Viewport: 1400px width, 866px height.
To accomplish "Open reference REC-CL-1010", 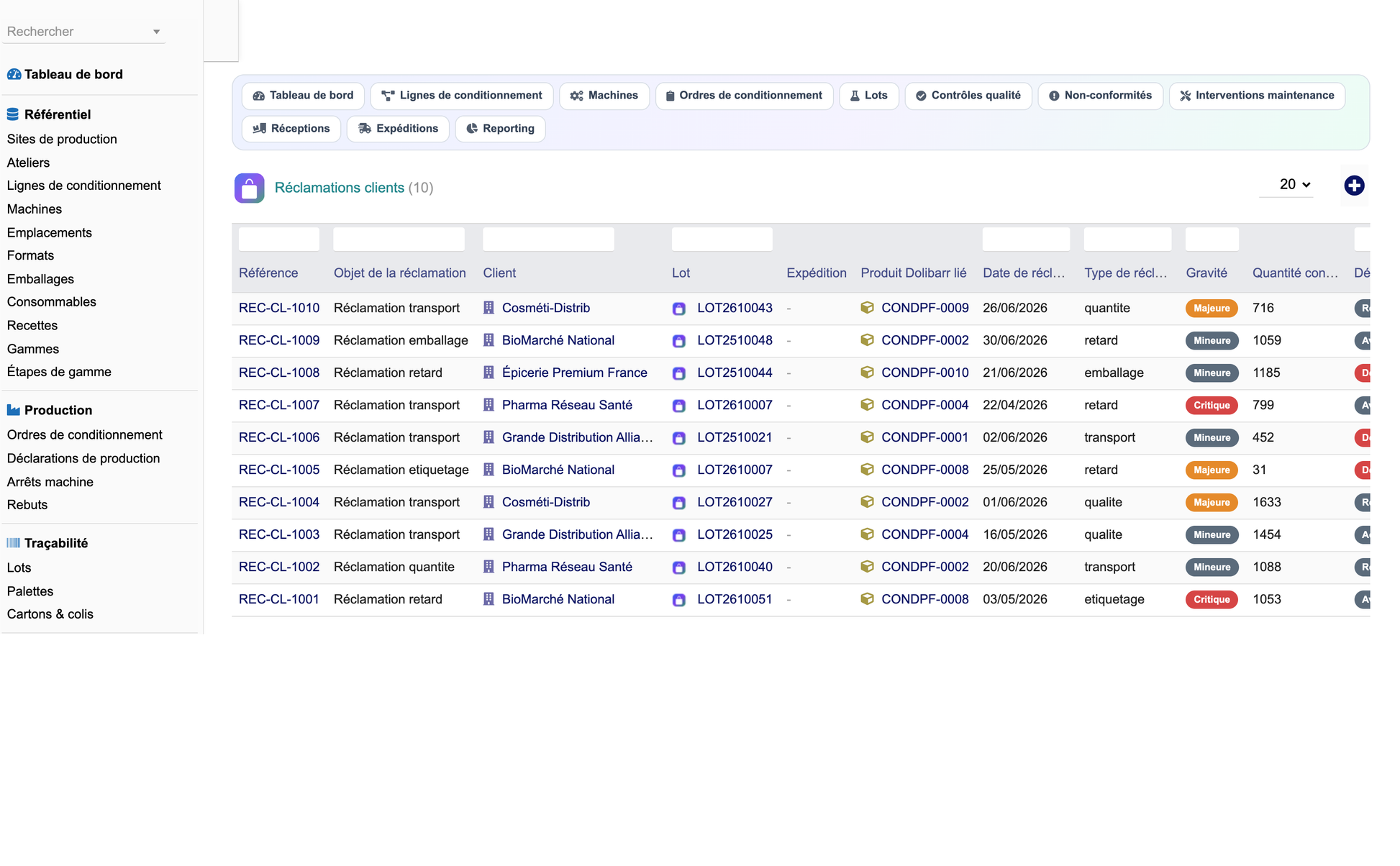I will click(279, 308).
